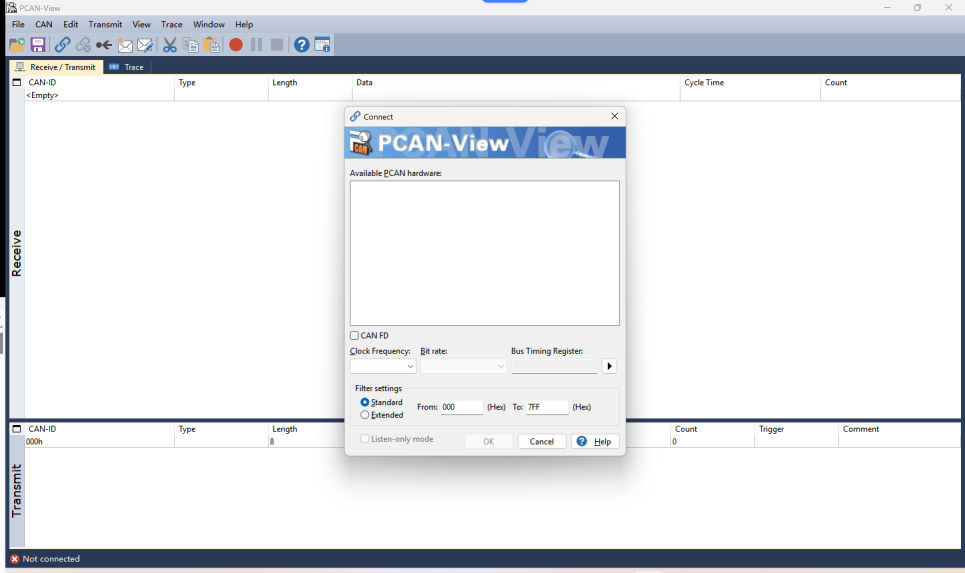
Task: Switch to the Receive / Transmit tab
Action: pyautogui.click(x=56, y=67)
